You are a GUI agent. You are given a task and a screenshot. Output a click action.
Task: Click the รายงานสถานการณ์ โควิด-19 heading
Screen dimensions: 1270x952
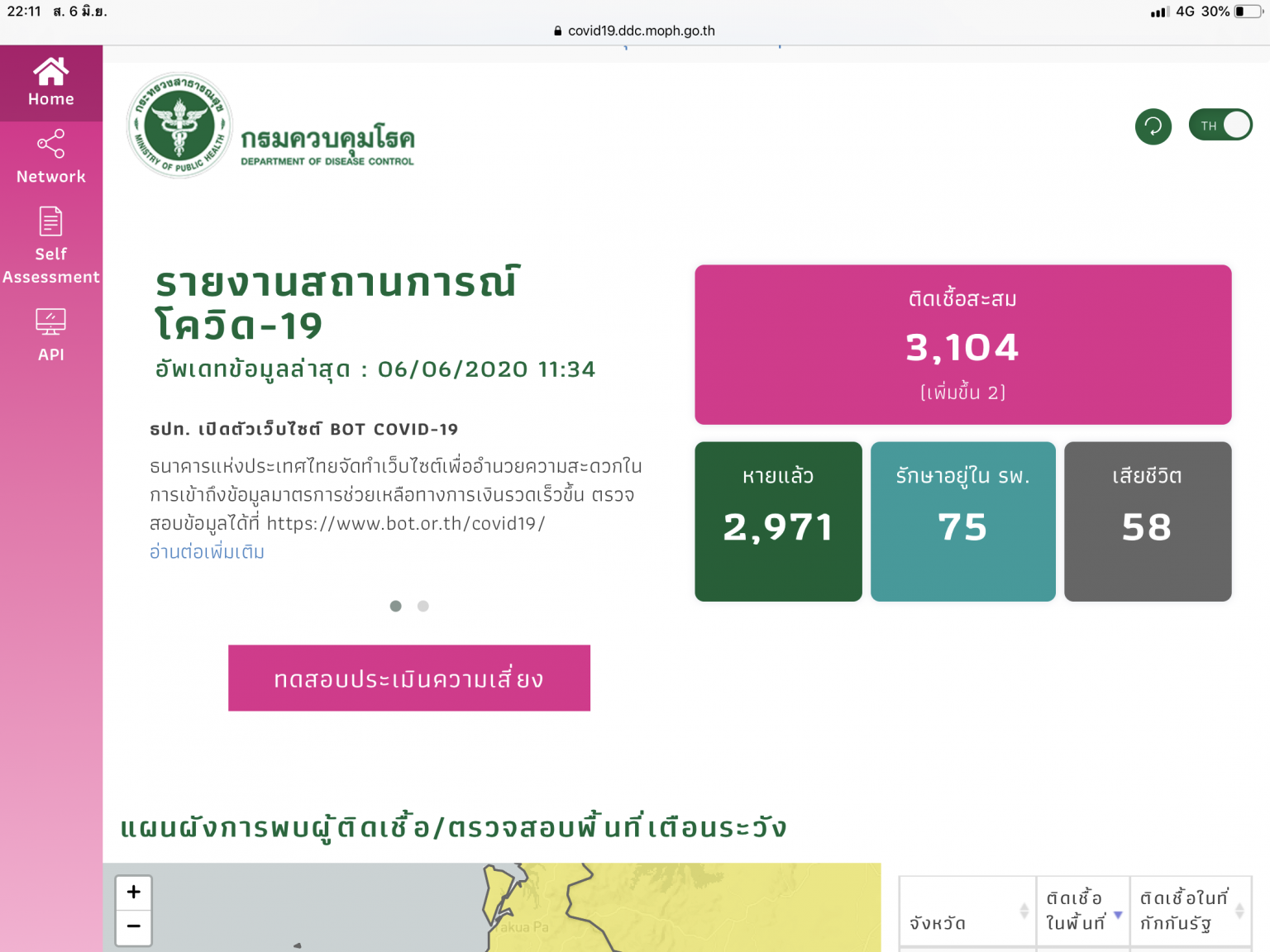(337, 303)
